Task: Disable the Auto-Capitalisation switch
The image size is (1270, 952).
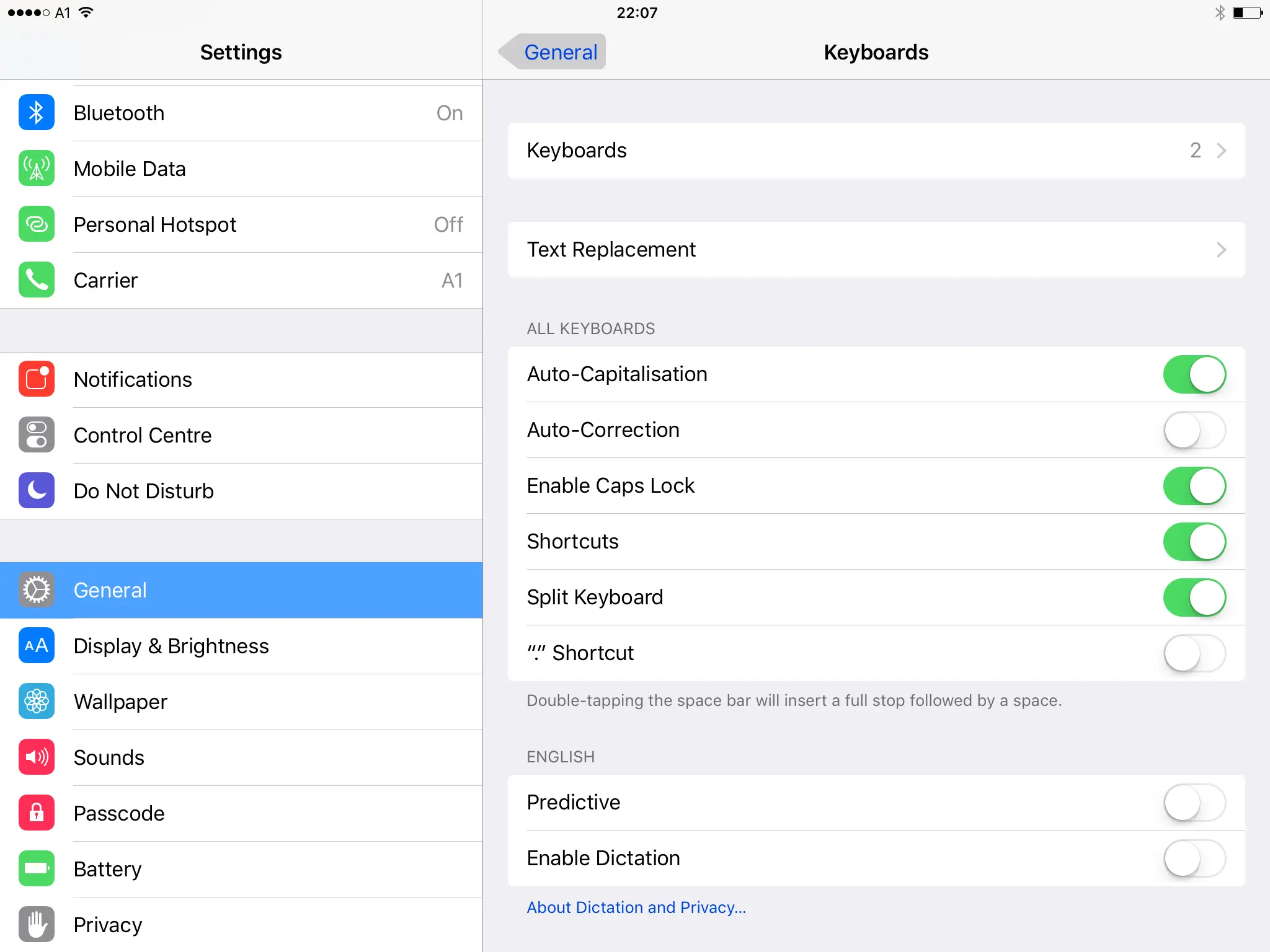Action: [1194, 374]
